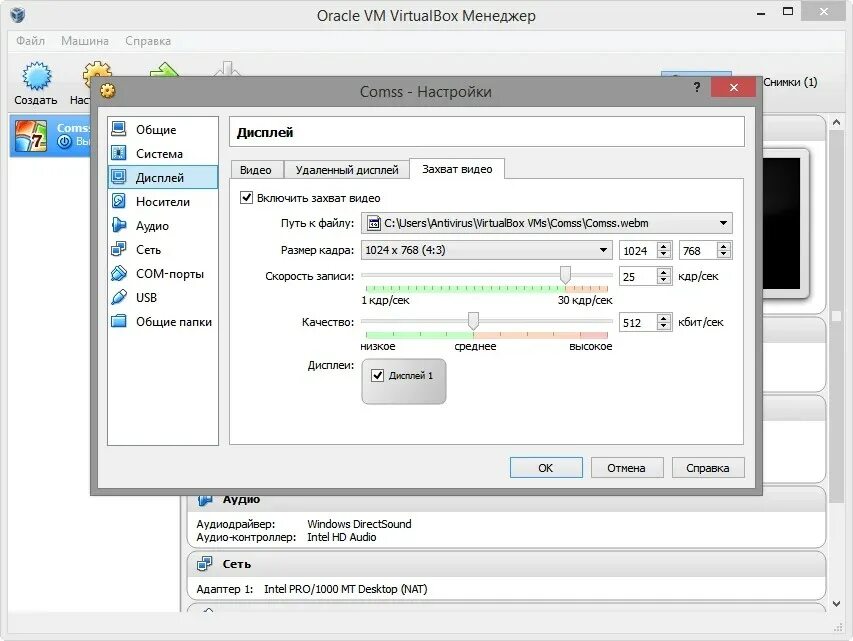Open the Справка menu in menu bar
The image size is (853, 641).
(148, 41)
